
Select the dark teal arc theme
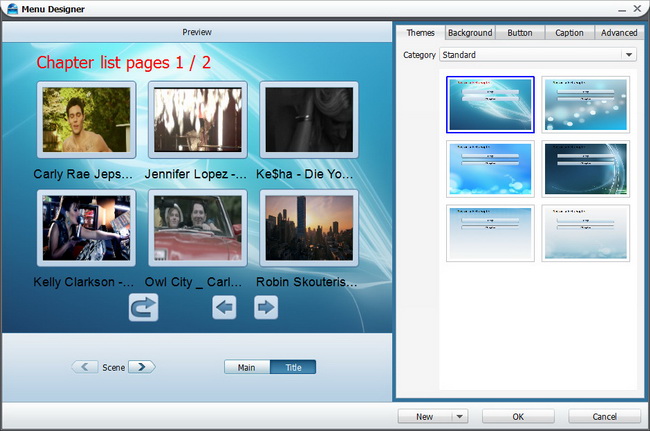tap(585, 169)
